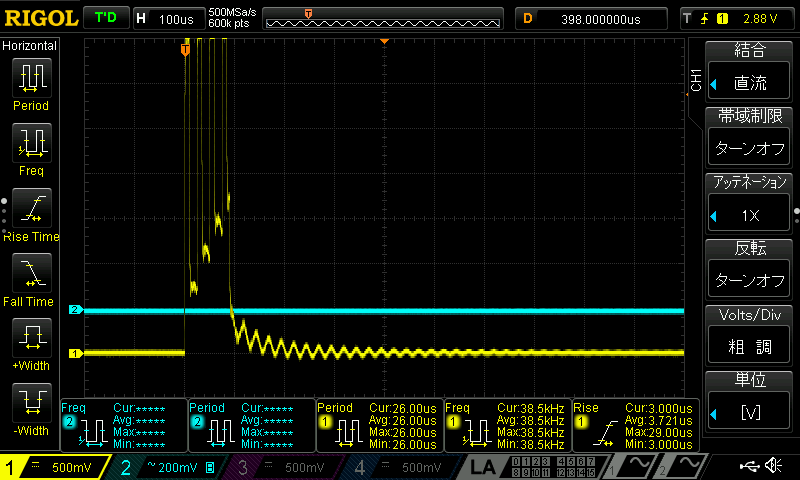Open the 結合 coupling menu

[750, 71]
